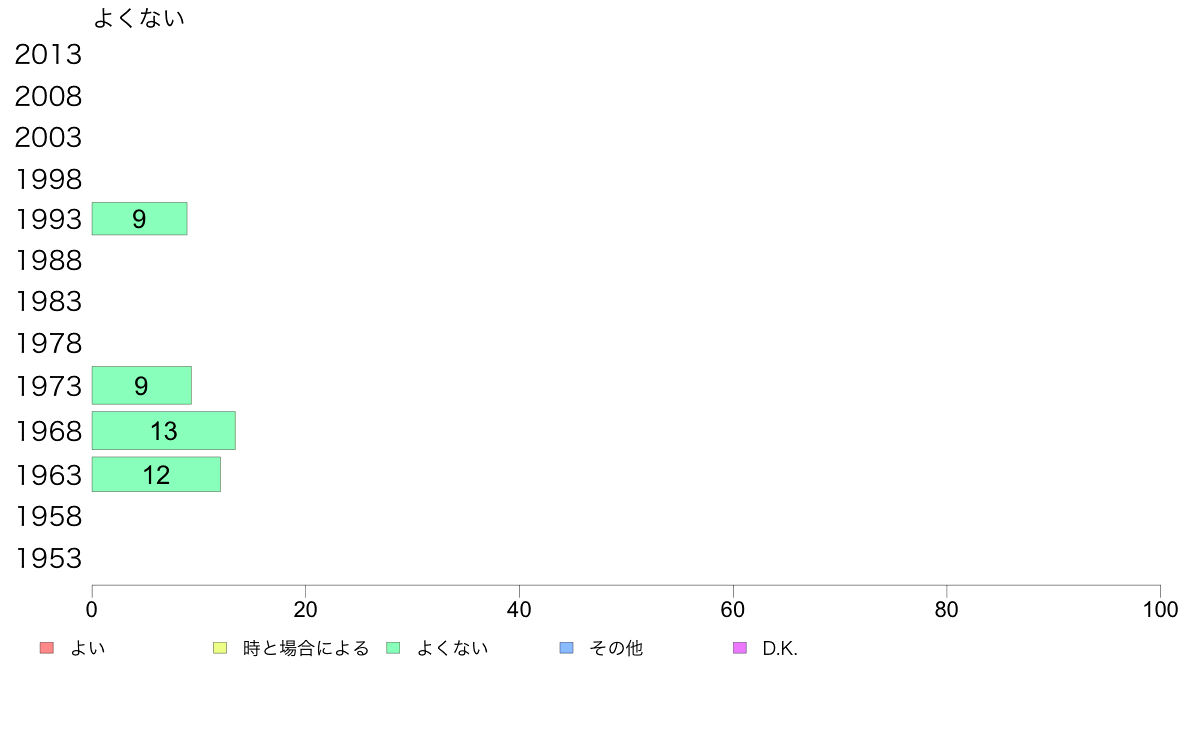Click the 40 x-axis tick label
This screenshot has height=736, width=1188.
click(519, 609)
